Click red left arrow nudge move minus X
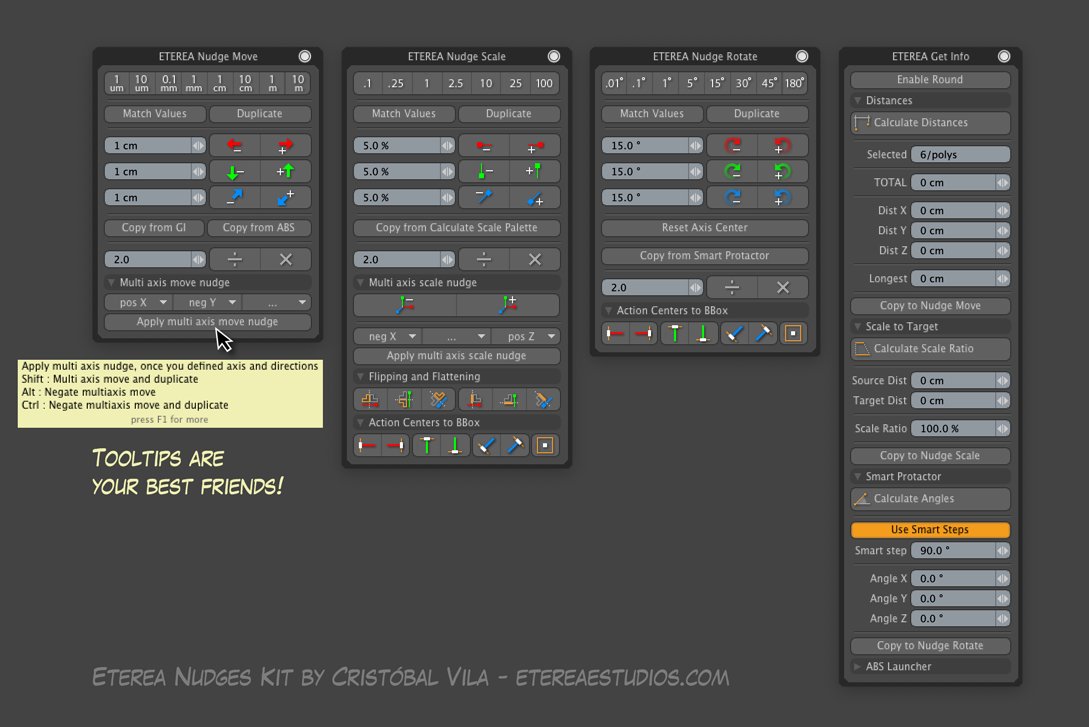Image resolution: width=1089 pixels, height=727 pixels. [x=235, y=146]
